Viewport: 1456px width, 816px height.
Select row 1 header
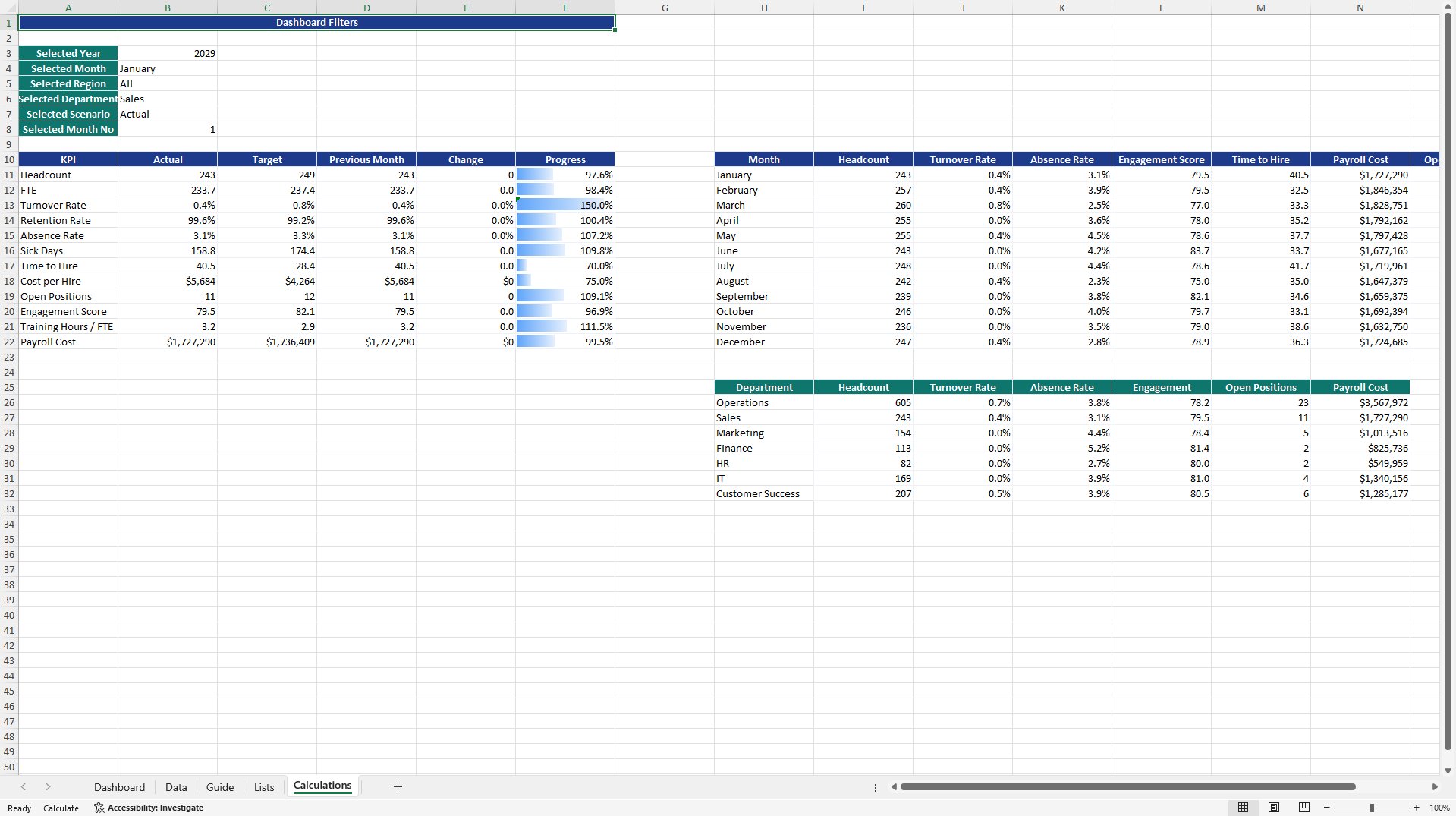point(9,23)
